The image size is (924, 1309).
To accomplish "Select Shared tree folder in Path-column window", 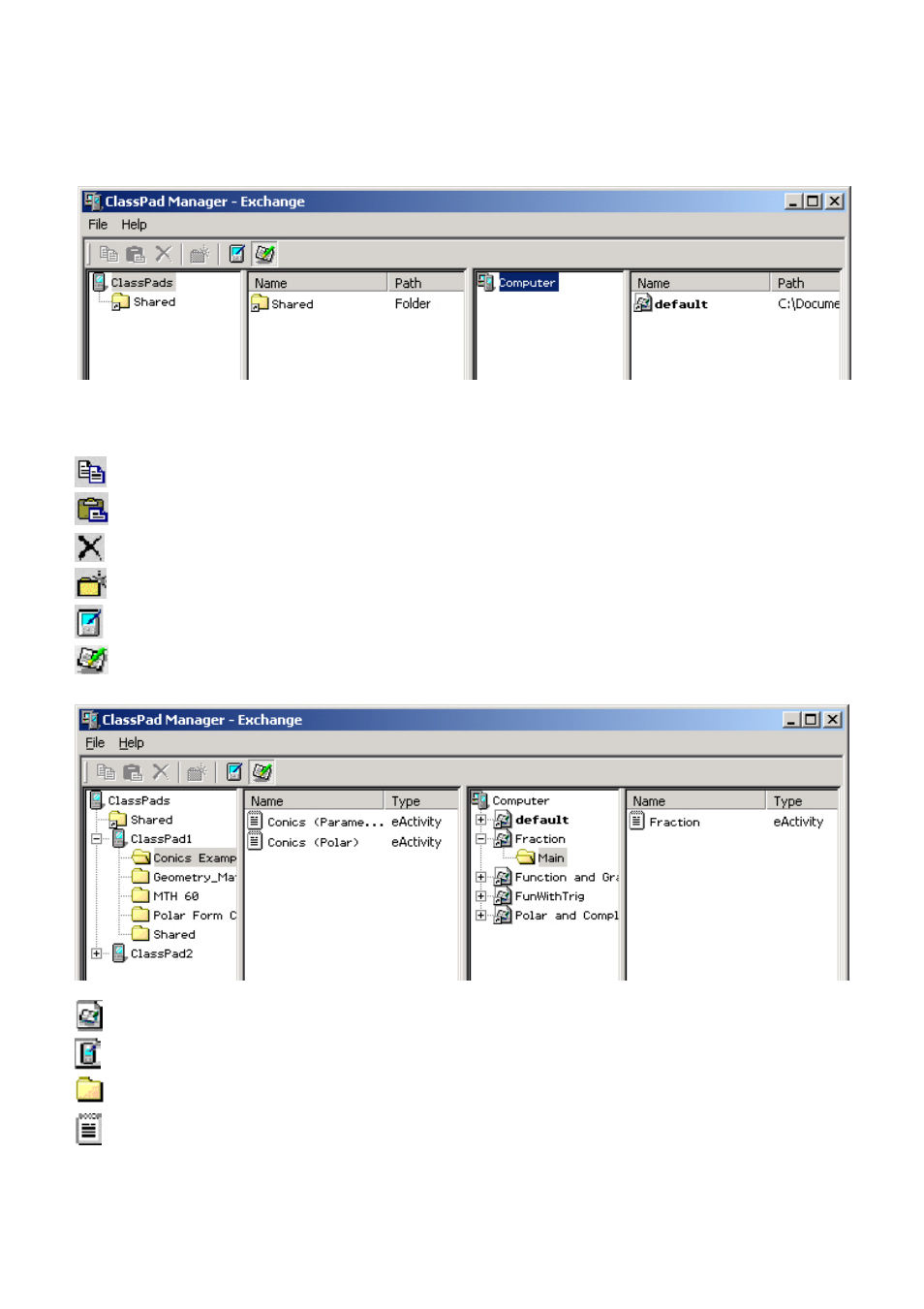I will [154, 302].
